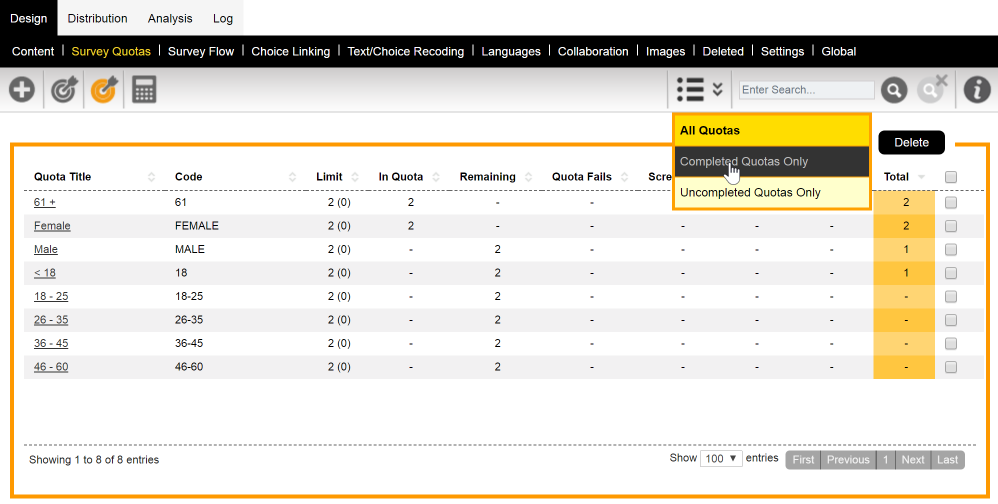Check the box for 61 + quota
This screenshot has width=998, height=504.
point(951,202)
